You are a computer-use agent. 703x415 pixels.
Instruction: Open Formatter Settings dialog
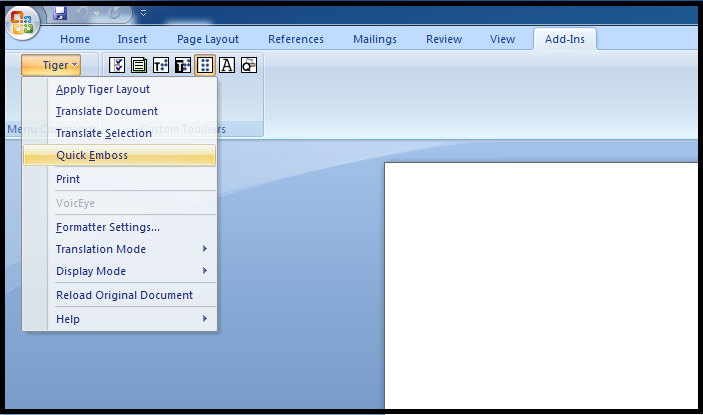[108, 227]
